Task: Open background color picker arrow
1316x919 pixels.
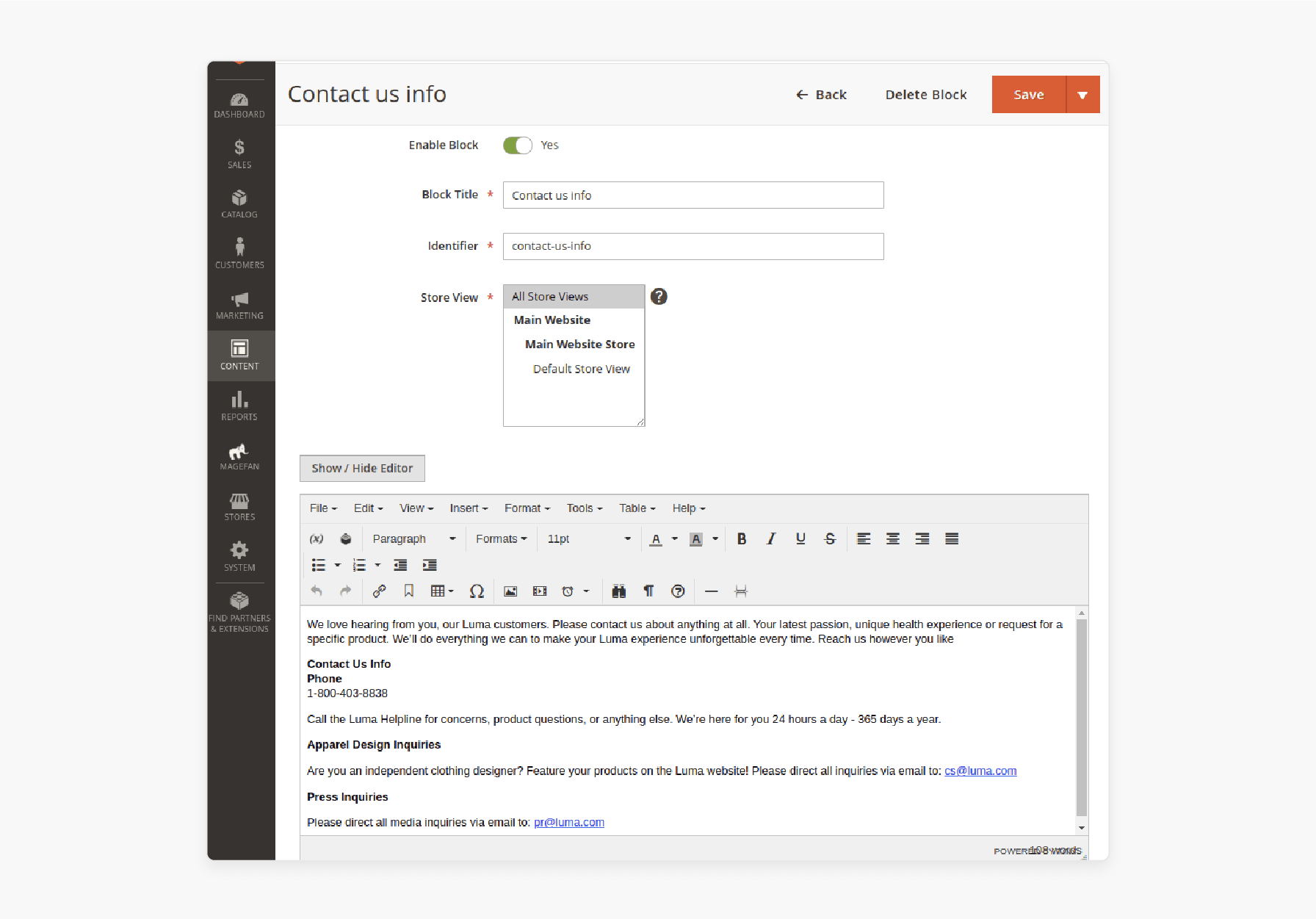Action: (715, 538)
